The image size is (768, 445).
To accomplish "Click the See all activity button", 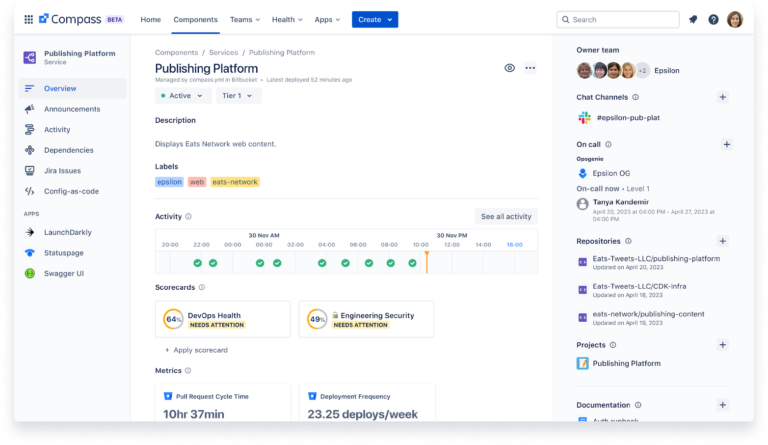I will coord(505,216).
